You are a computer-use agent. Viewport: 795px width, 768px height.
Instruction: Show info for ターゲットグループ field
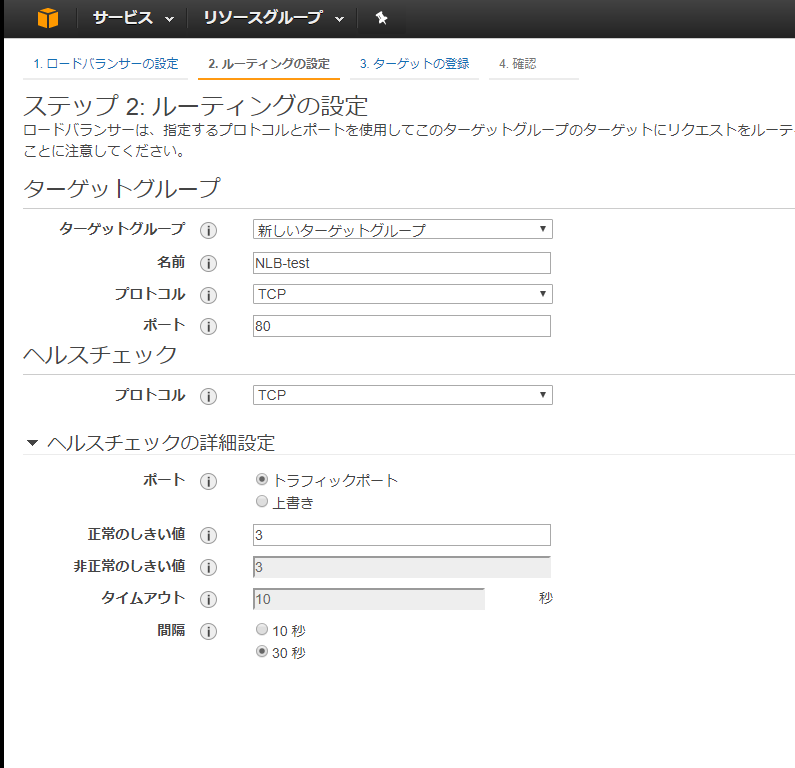click(208, 231)
